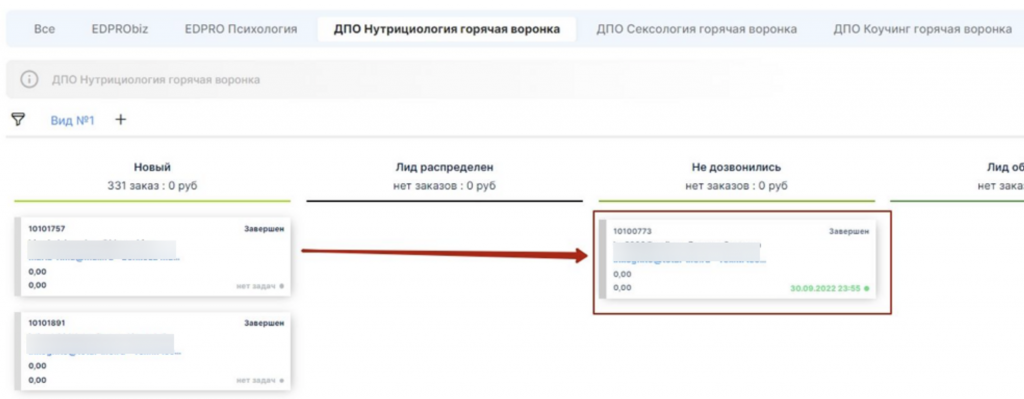This screenshot has height=399, width=1024.
Task: Open order card 10101891
Action: [152, 351]
